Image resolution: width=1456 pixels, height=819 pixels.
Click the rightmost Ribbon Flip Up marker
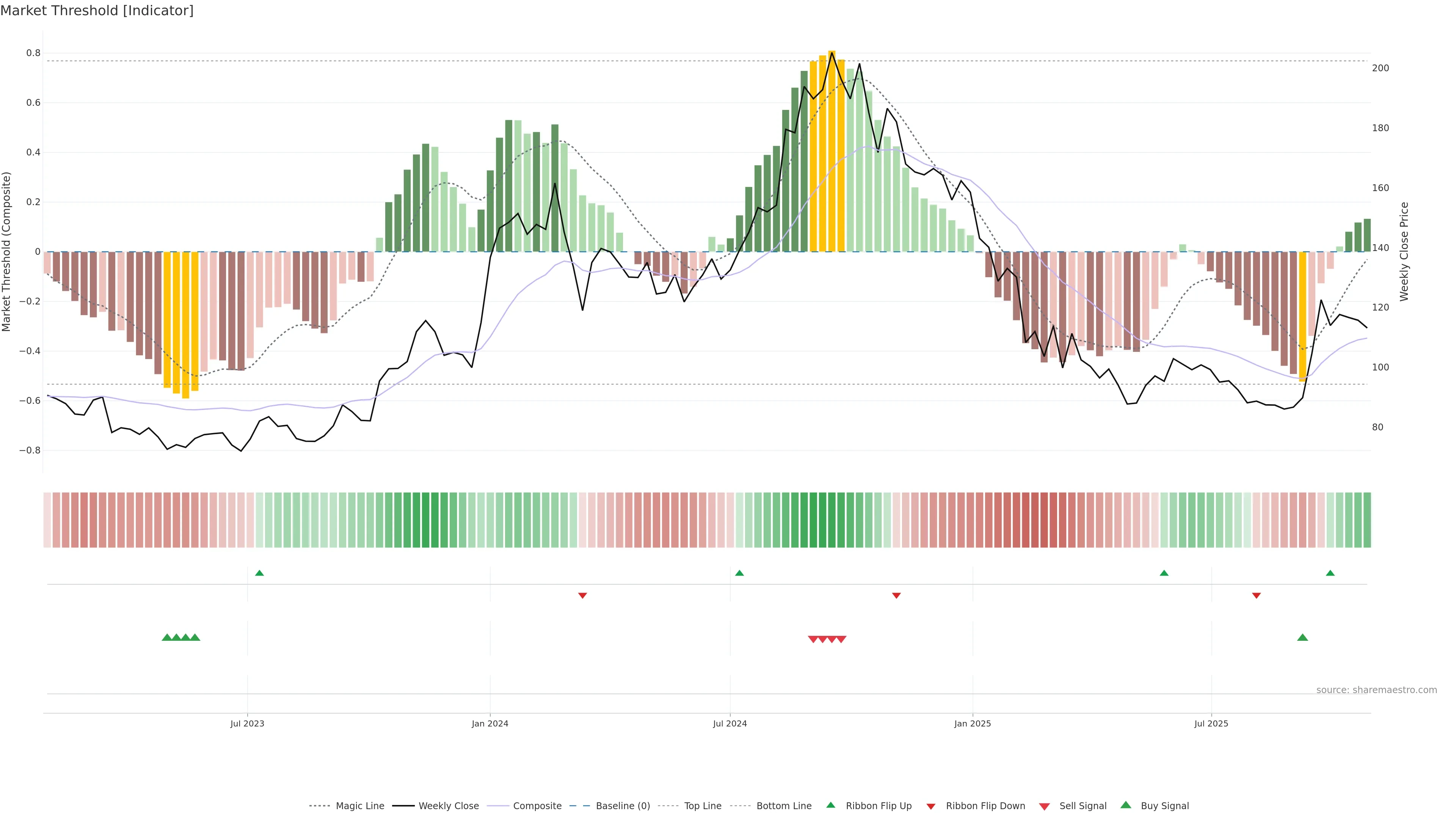pos(1330,573)
